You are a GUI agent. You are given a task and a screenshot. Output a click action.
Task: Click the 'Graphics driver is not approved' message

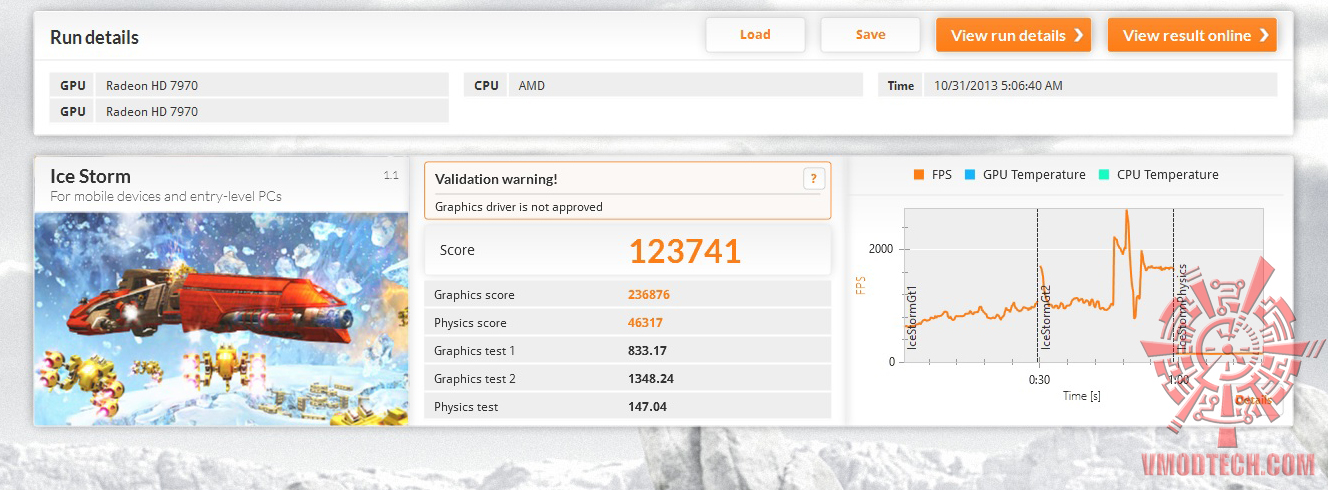tap(519, 207)
